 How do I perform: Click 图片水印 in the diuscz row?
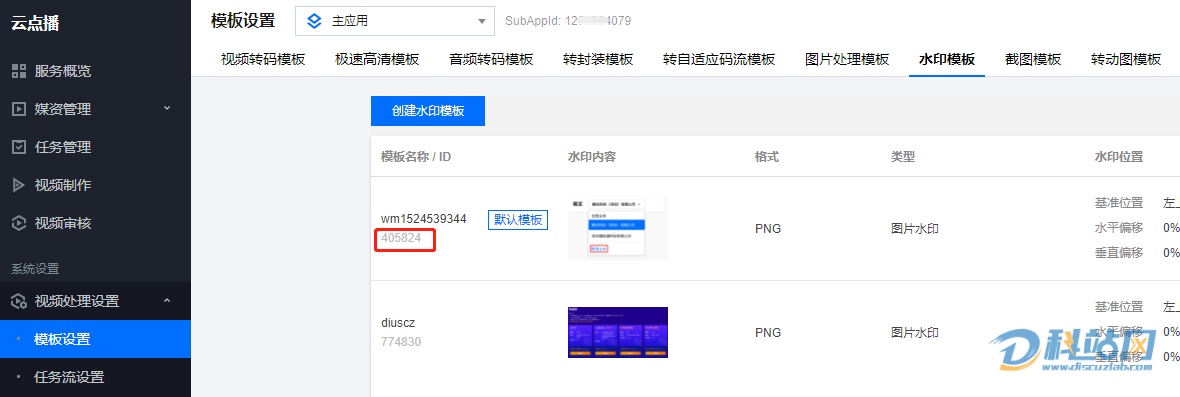pyautogui.click(x=915, y=332)
